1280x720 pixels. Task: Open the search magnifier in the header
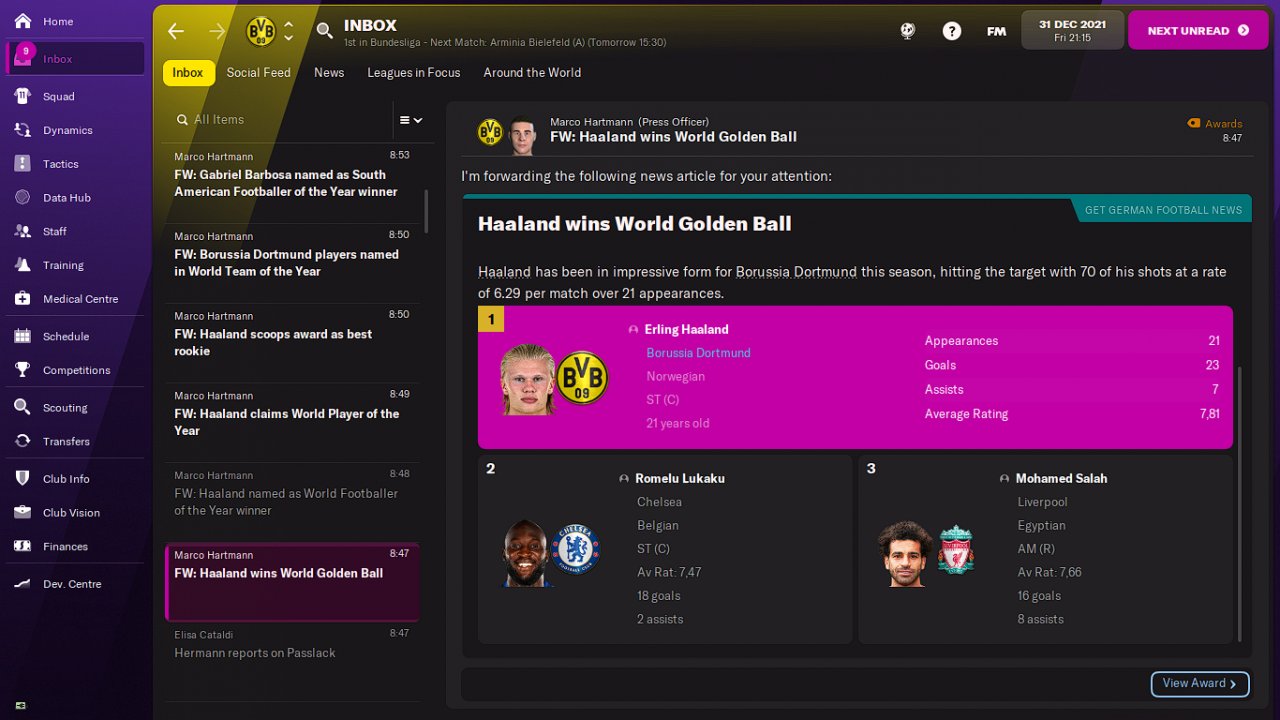(324, 31)
